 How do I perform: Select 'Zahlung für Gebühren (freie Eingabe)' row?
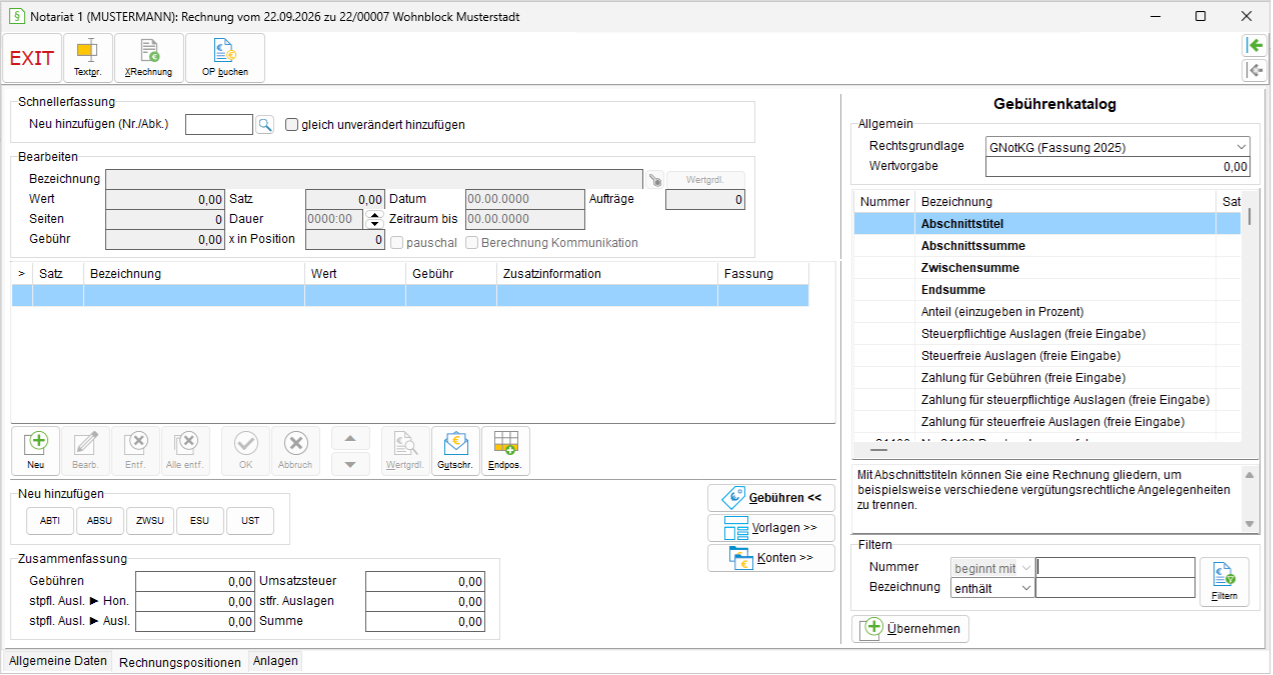(x=1047, y=378)
